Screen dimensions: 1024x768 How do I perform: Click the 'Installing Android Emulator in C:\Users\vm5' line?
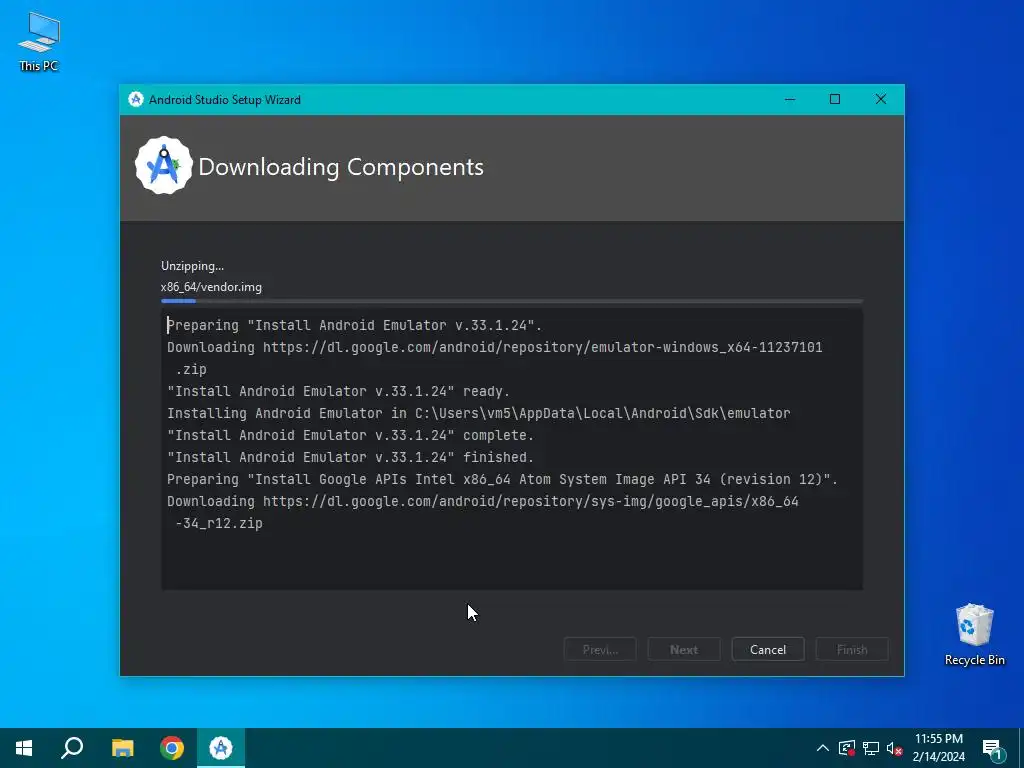click(x=479, y=413)
